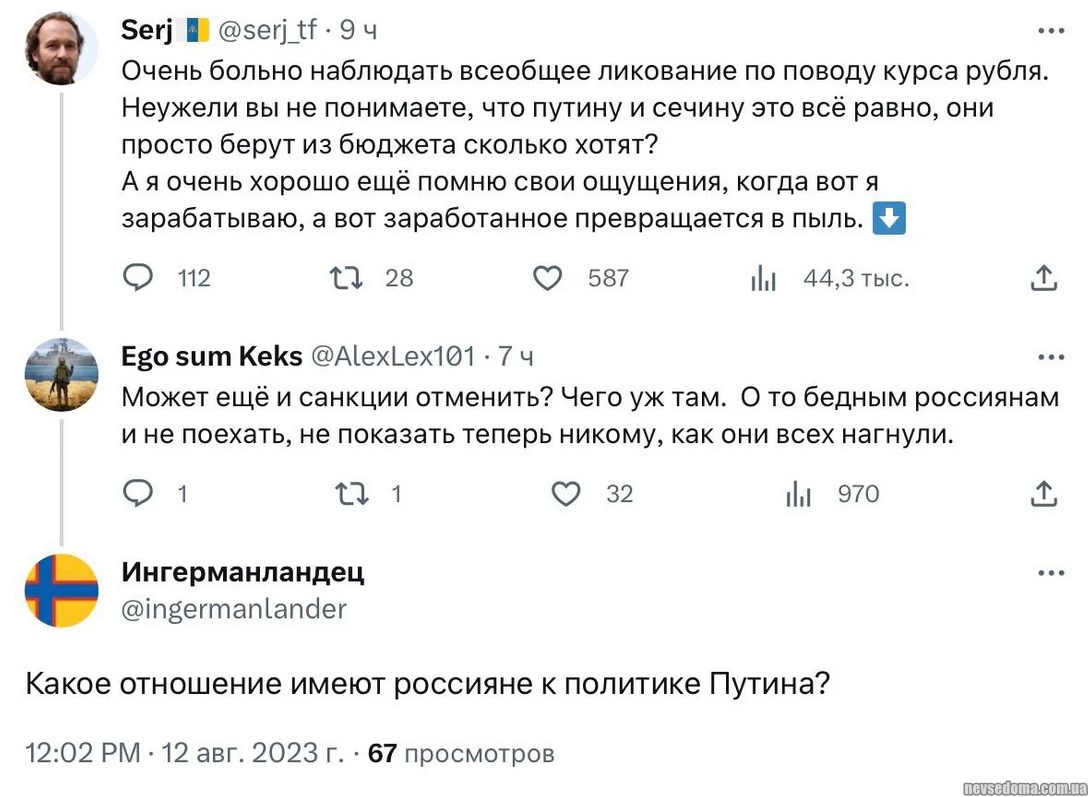Share Serj's tweet
Image resolution: width=1089 pixels, height=797 pixels.
(1043, 277)
